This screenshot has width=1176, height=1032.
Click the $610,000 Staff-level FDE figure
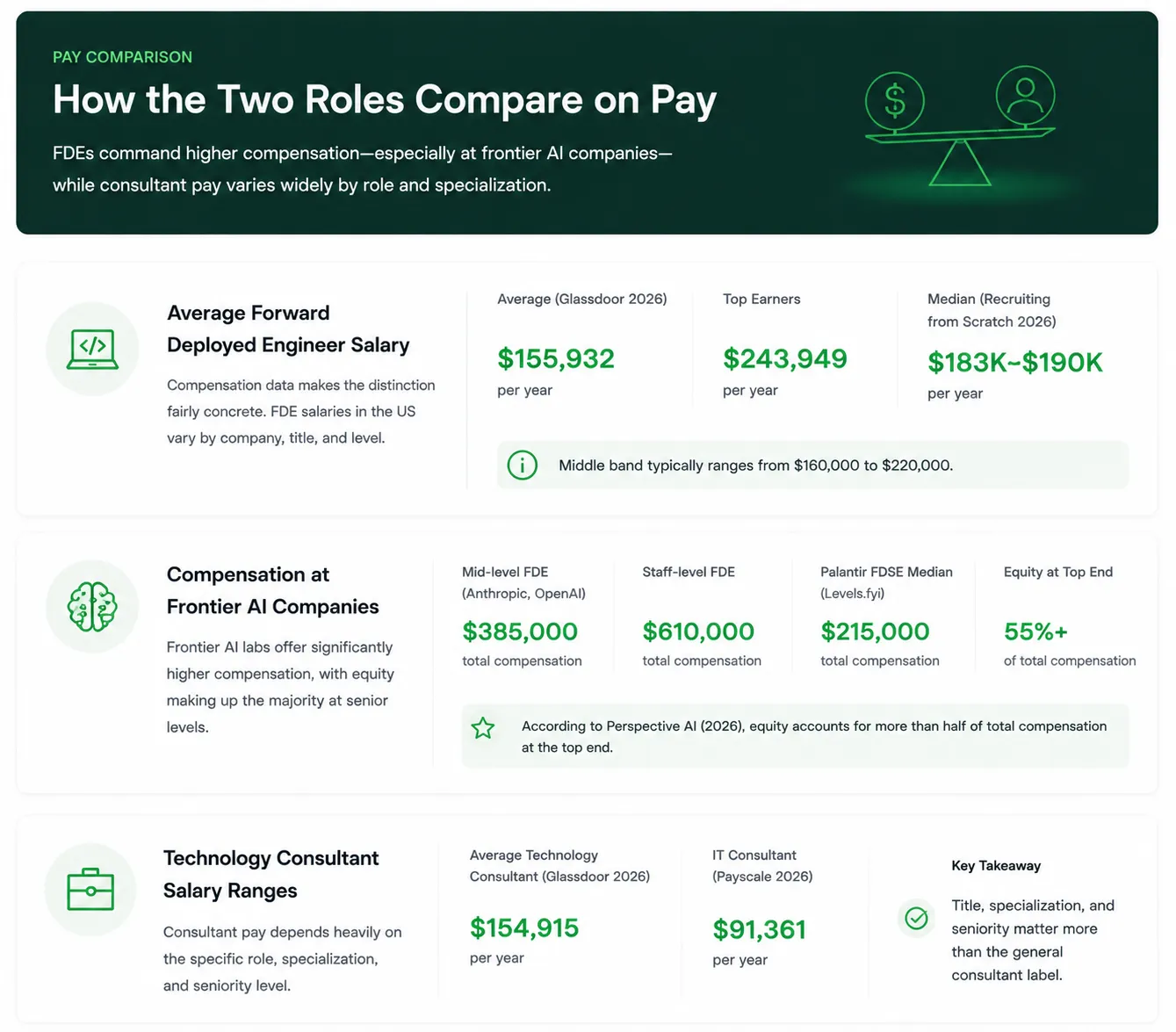pos(698,631)
